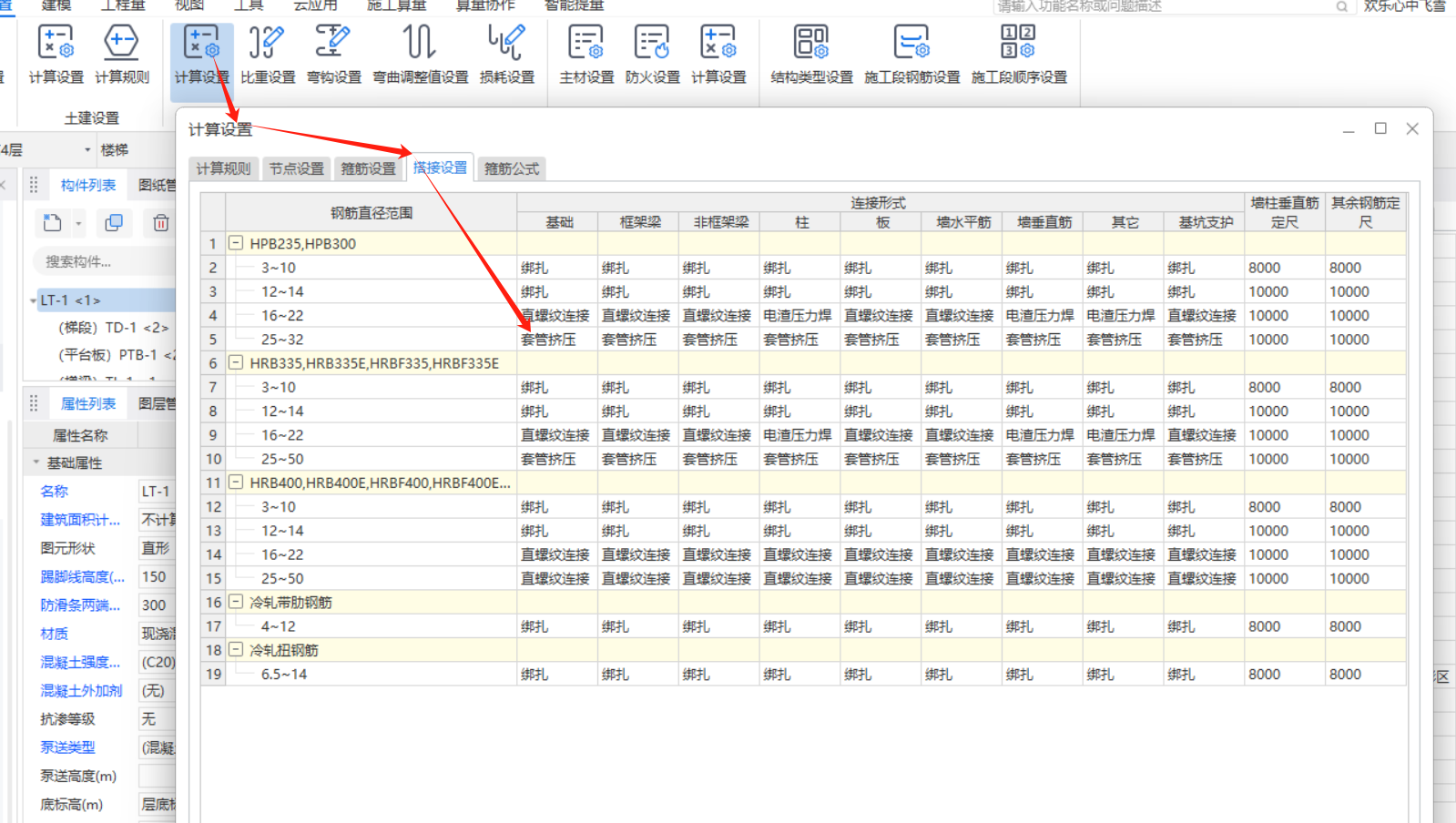
Task: Open the 计算规则 ribbon icon
Action: tap(122, 55)
